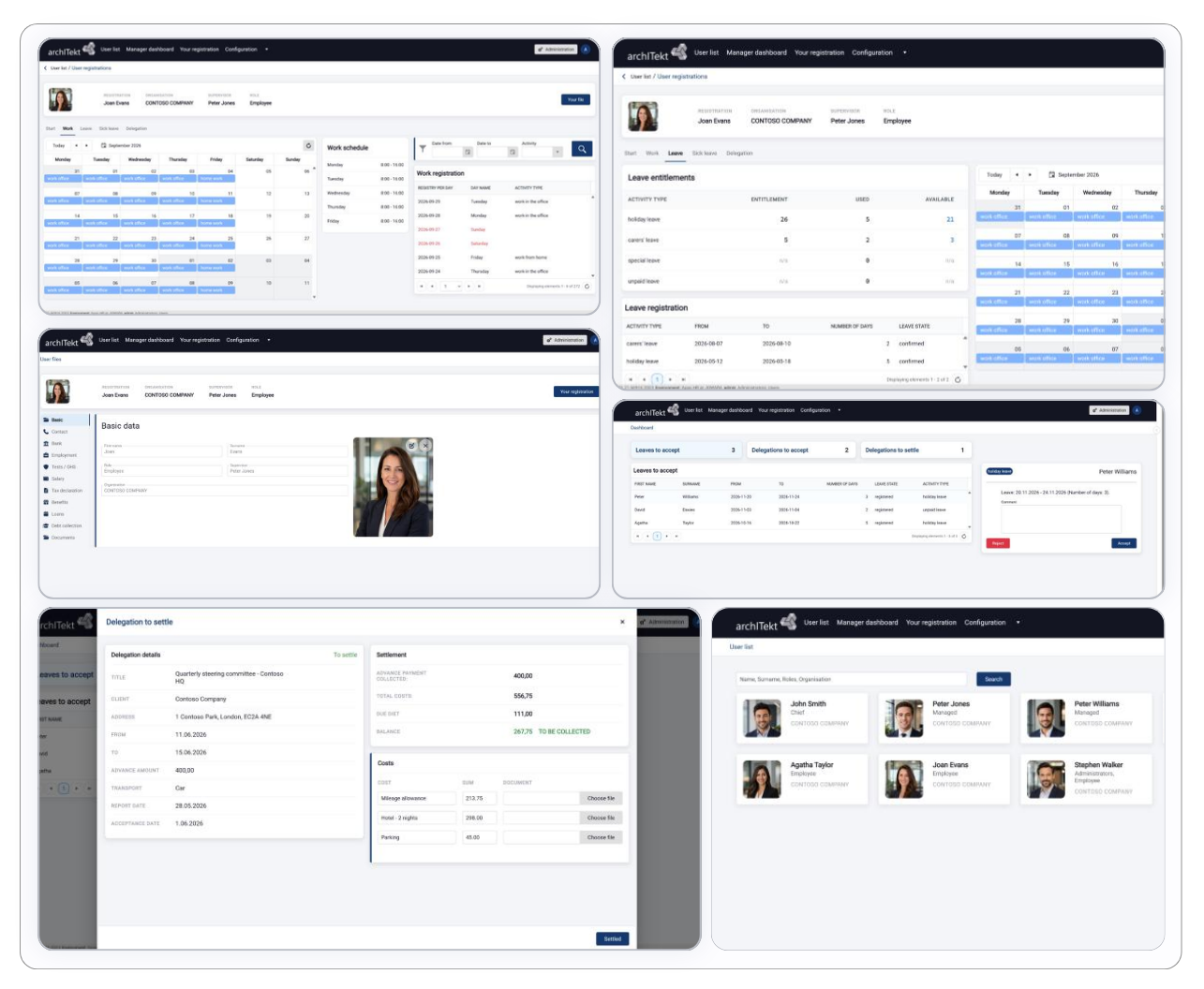The width and height of the screenshot is (1204, 989).
Task: Refresh the Leaves to accept table
Action: pyautogui.click(x=964, y=536)
